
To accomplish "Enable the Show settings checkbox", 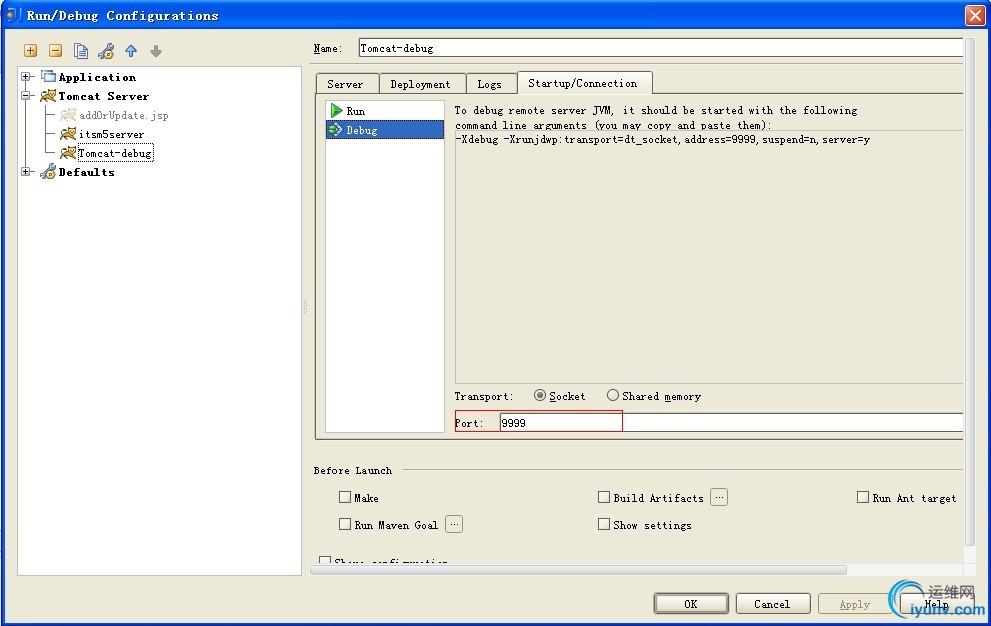I will coord(604,524).
